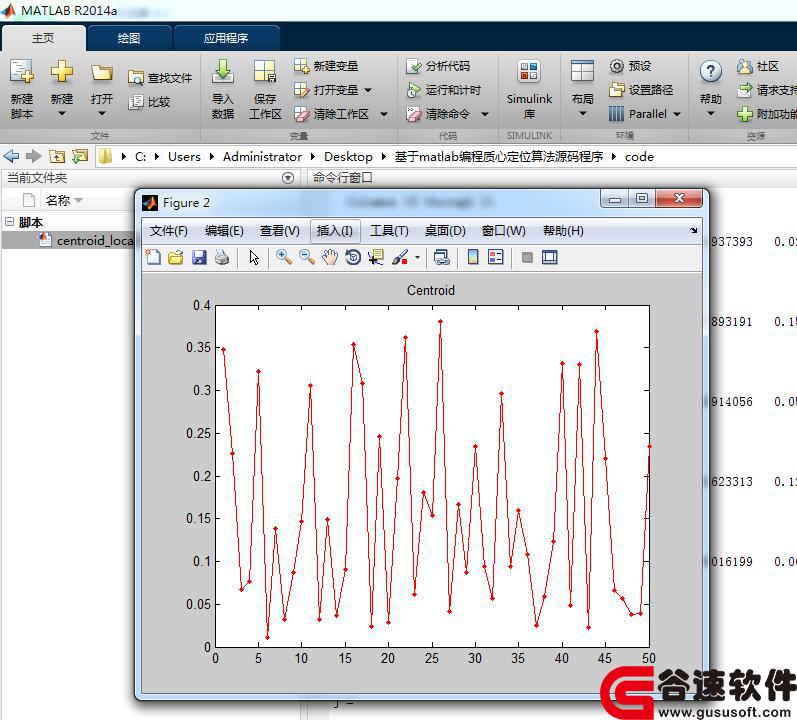Screen dimensions: 797x720
Task: Click 运行和计时 run and time
Action: click(443, 90)
